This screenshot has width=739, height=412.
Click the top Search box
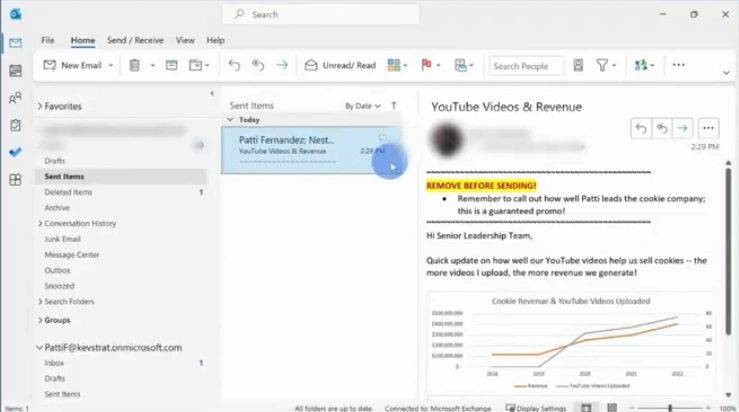tap(320, 15)
